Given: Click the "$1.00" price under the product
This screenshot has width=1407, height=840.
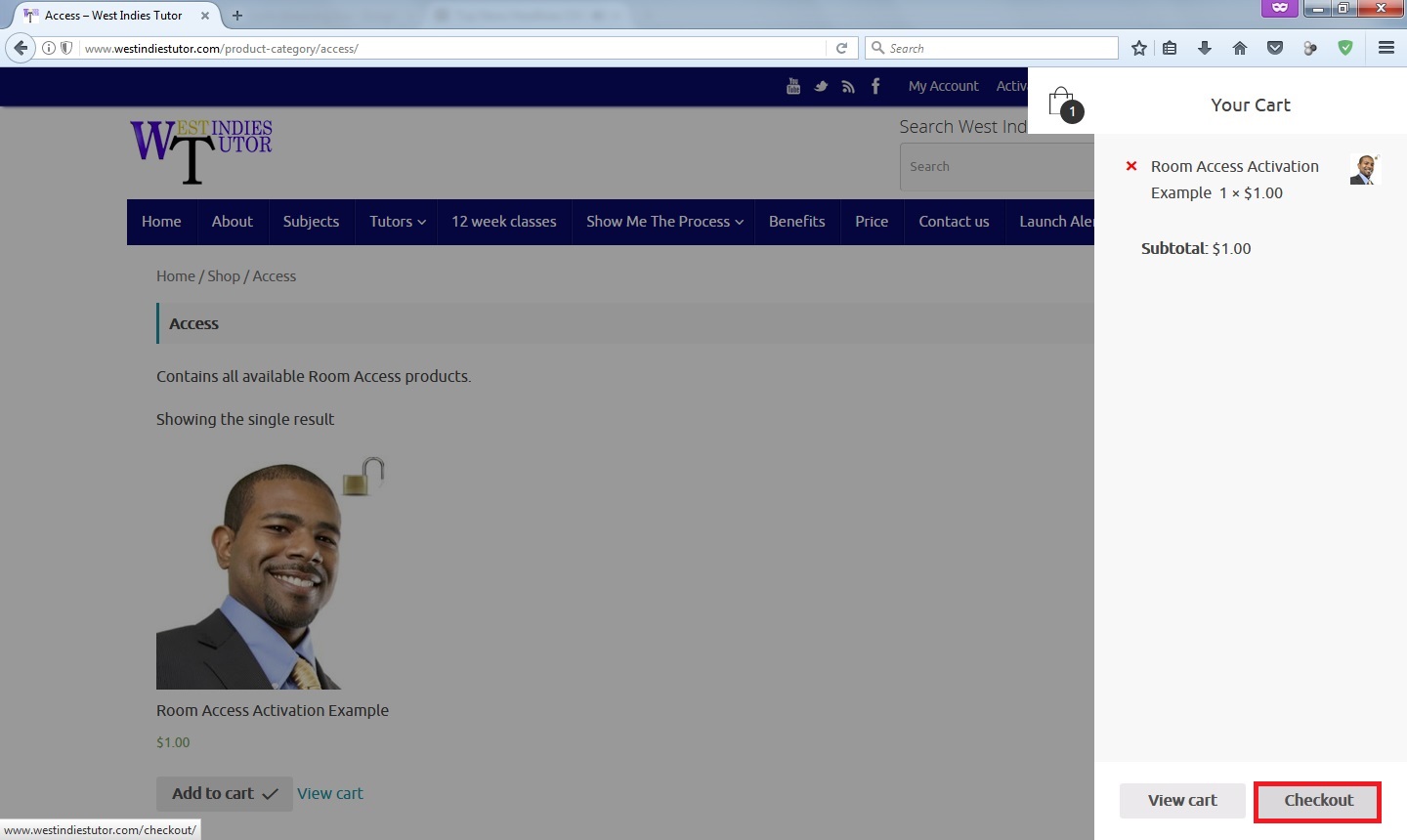Looking at the screenshot, I should tap(174, 742).
